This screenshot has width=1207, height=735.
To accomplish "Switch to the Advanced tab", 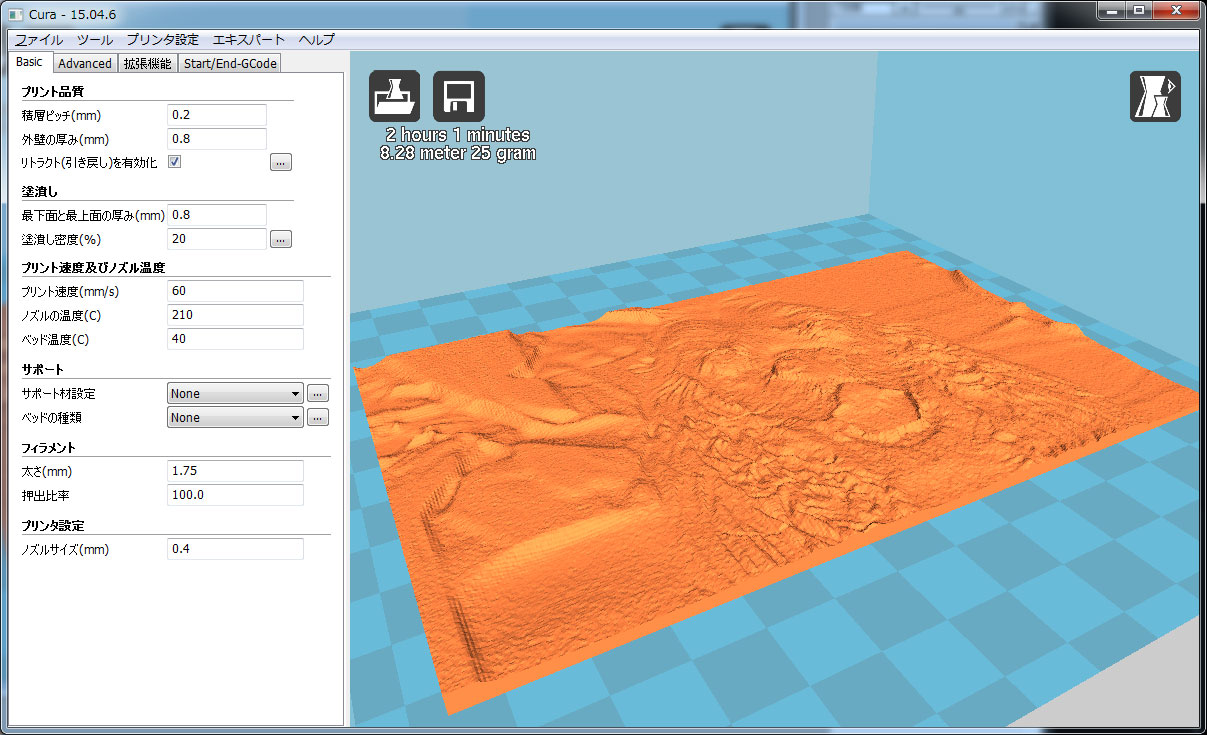I will click(85, 63).
